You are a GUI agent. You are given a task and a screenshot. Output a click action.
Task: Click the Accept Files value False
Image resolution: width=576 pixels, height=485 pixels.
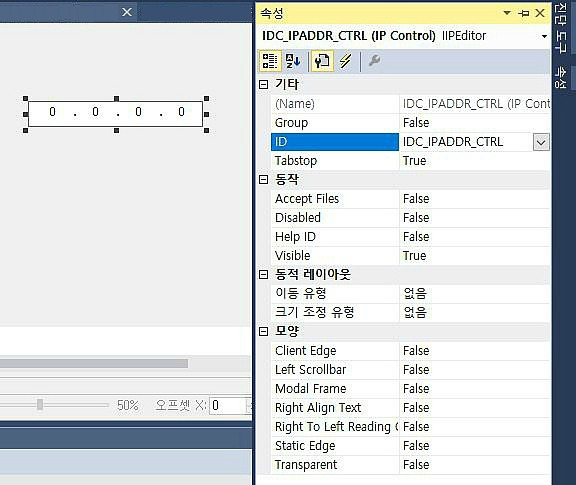coord(475,199)
